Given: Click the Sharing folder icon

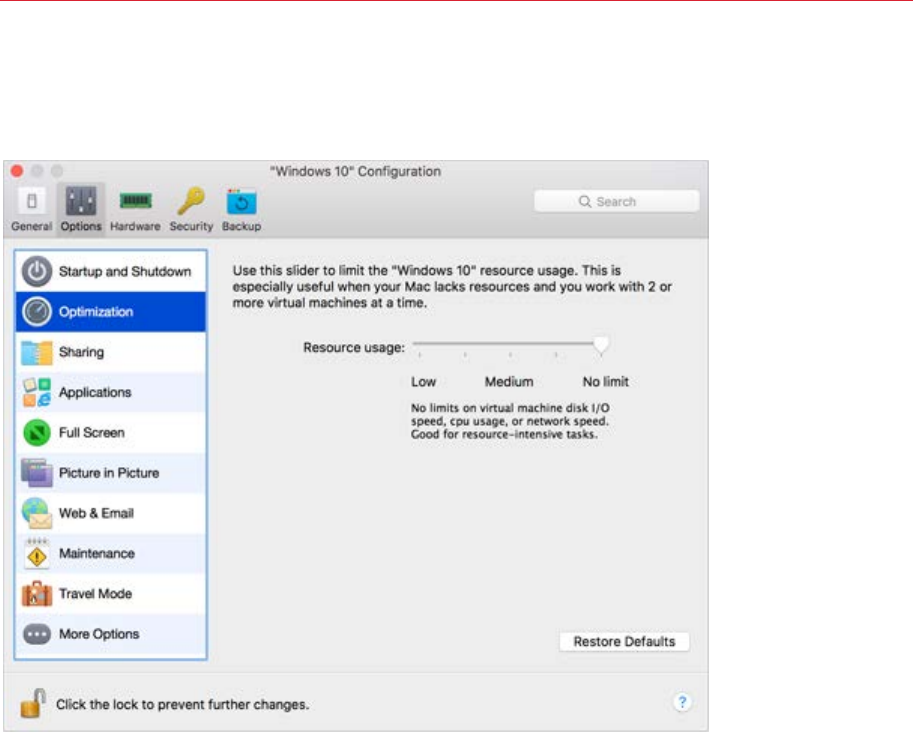Looking at the screenshot, I should (37, 352).
